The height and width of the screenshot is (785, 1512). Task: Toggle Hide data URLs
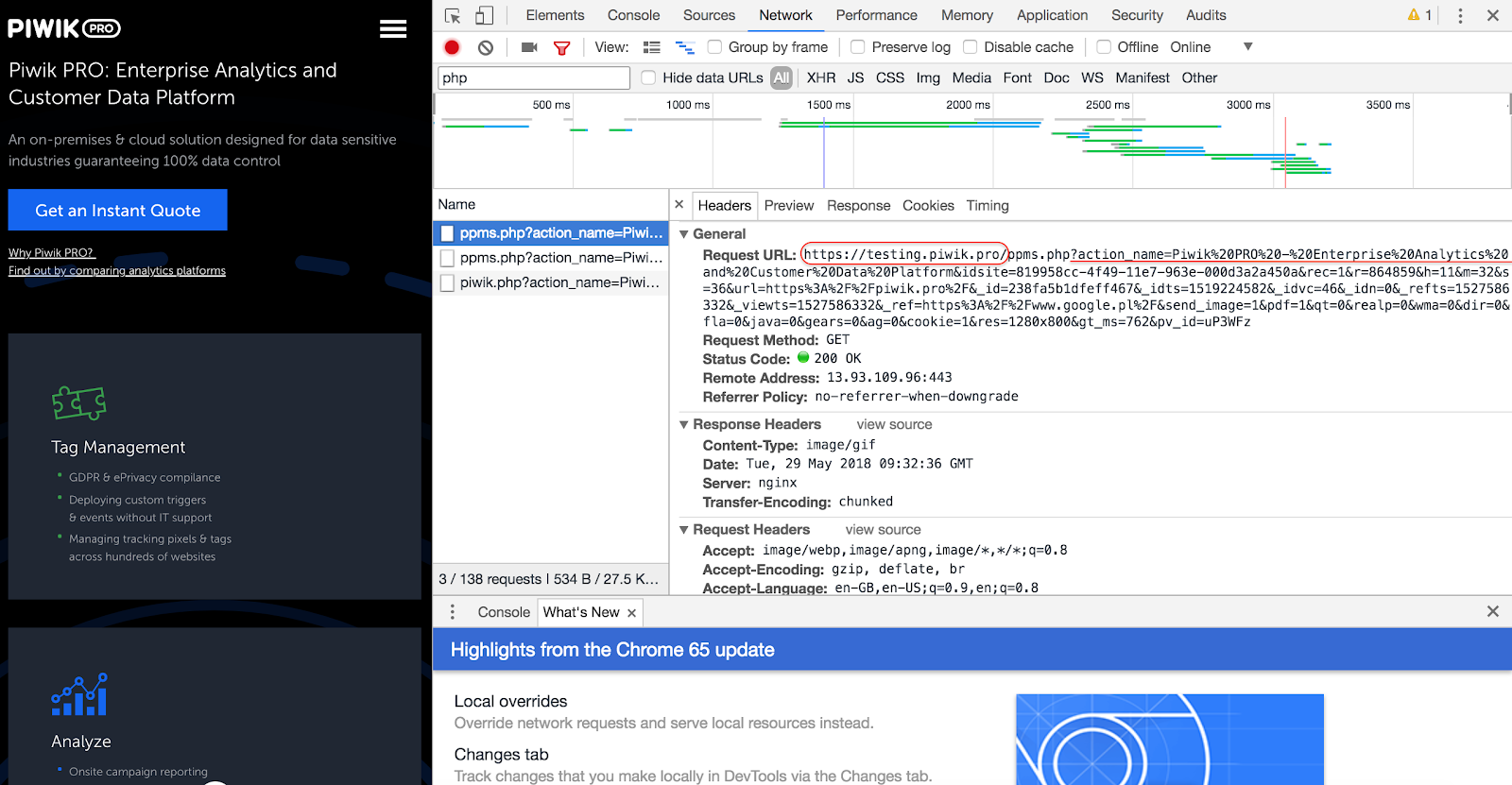648,78
